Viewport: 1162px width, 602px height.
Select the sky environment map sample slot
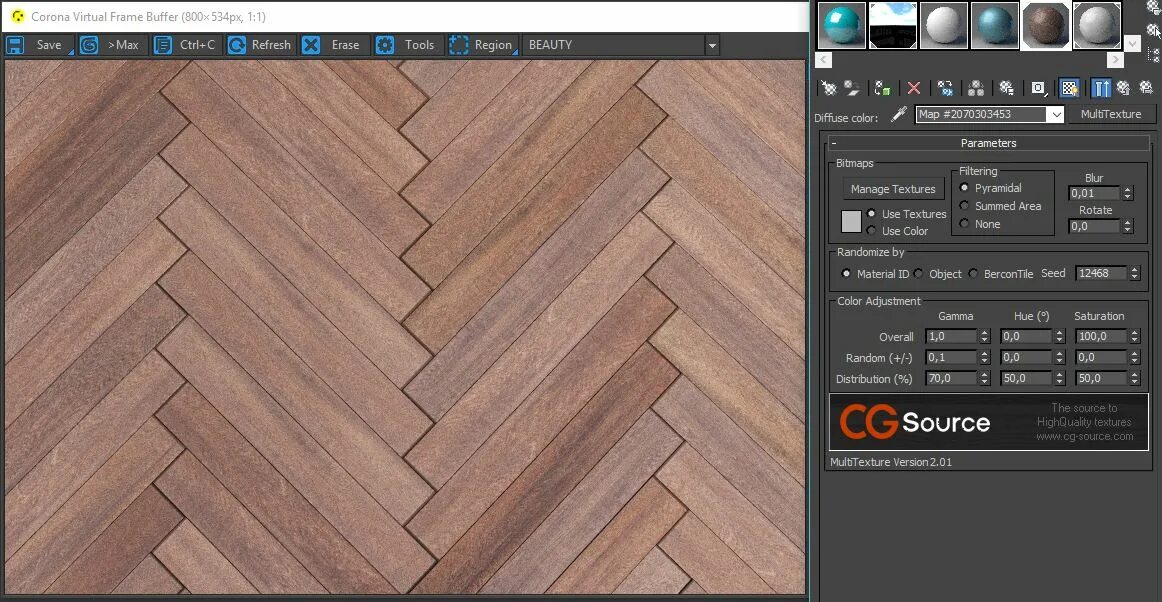point(892,25)
